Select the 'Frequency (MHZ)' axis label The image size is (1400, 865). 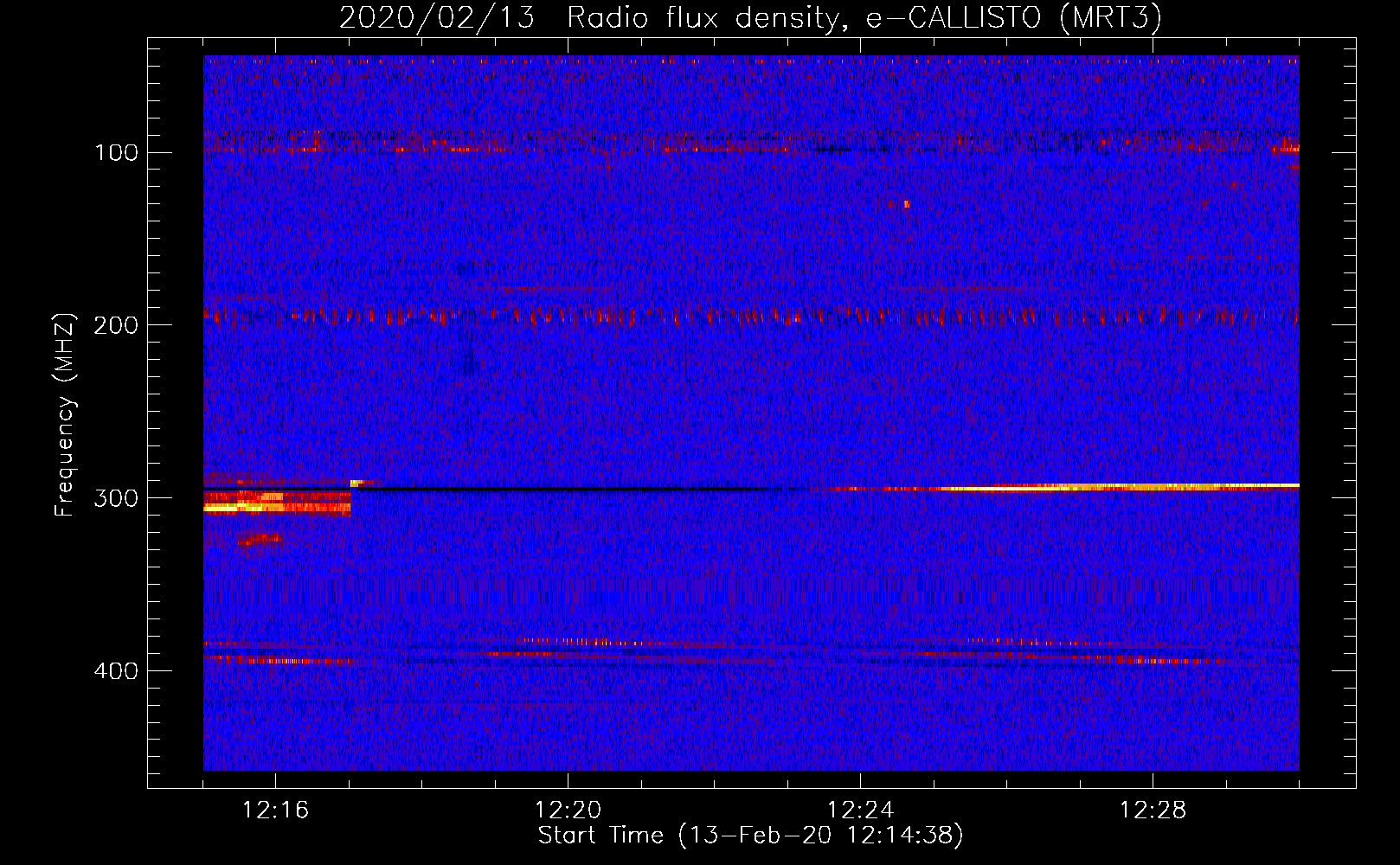click(x=65, y=414)
